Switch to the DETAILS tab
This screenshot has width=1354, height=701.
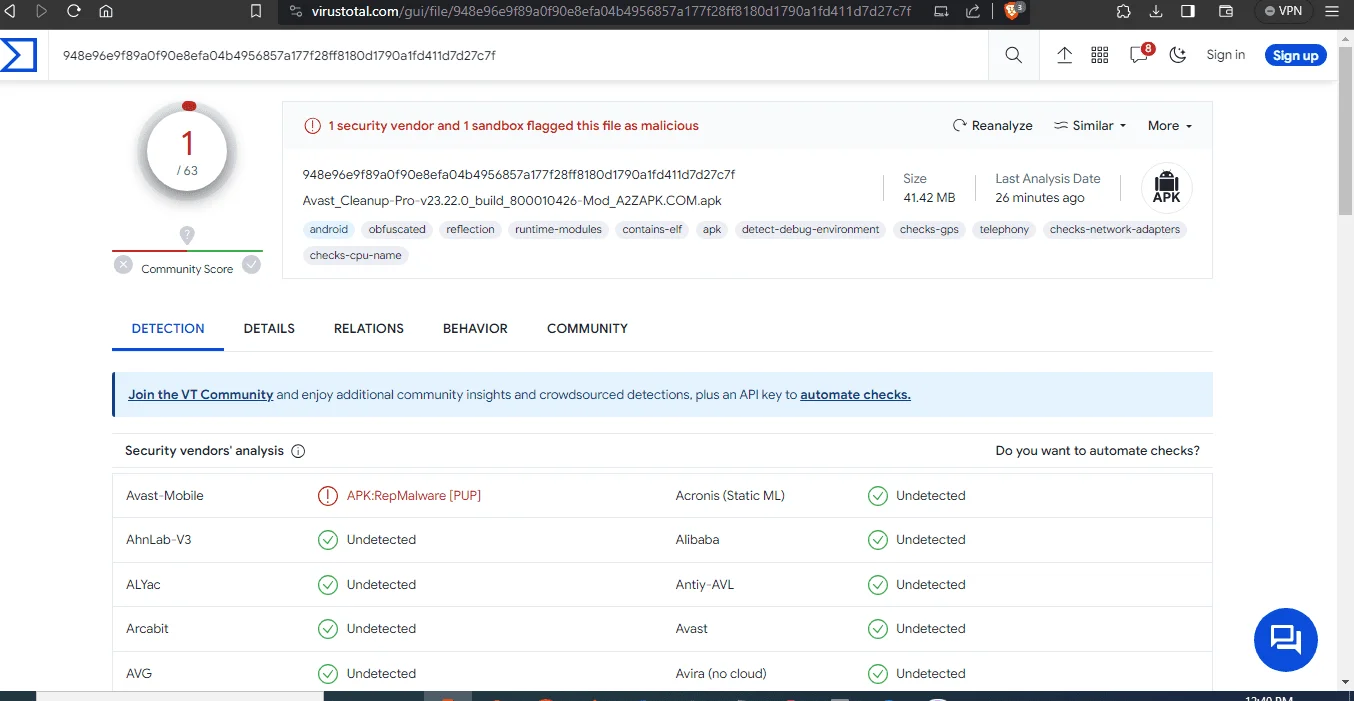269,328
